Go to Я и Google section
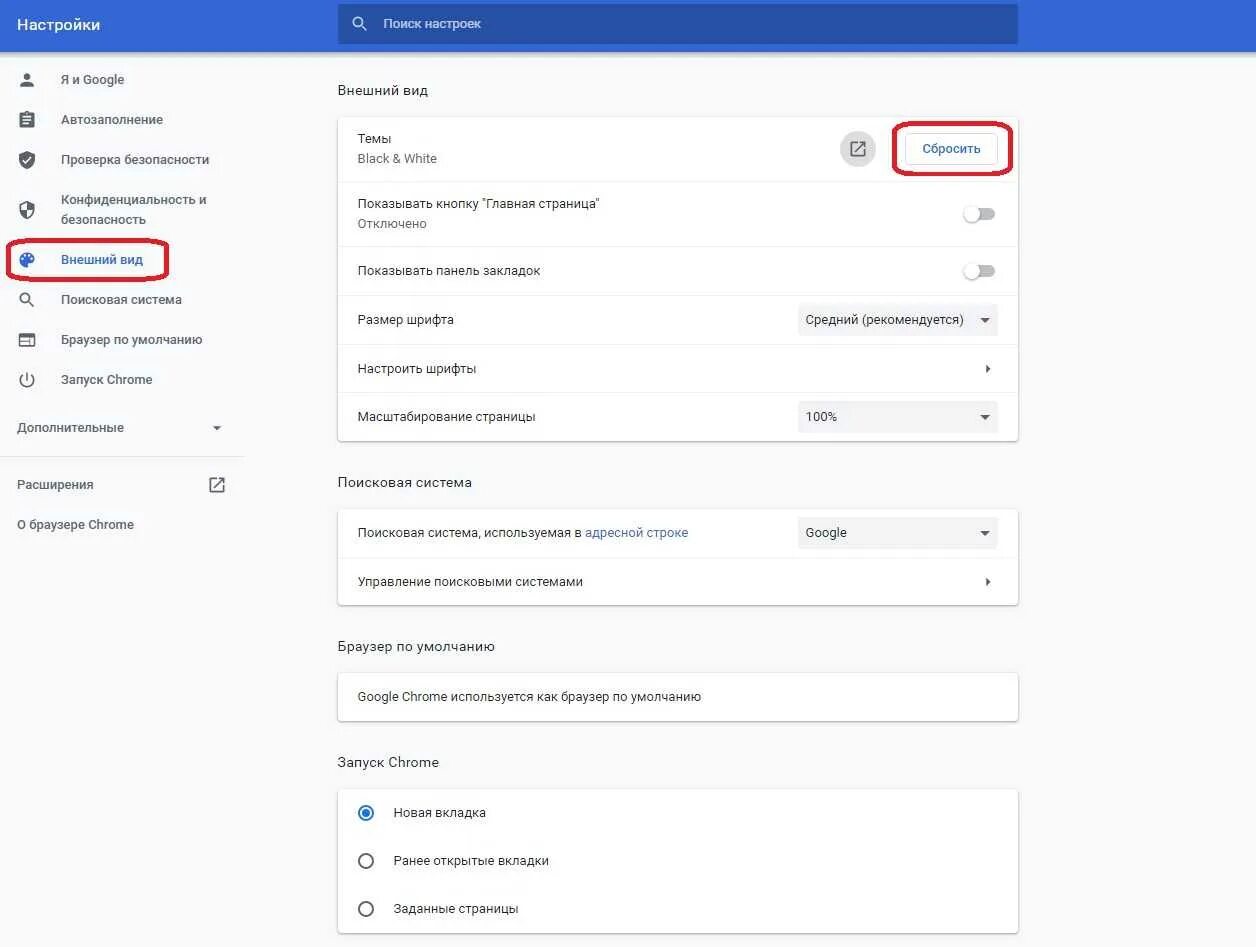This screenshot has width=1256, height=947. pos(92,80)
